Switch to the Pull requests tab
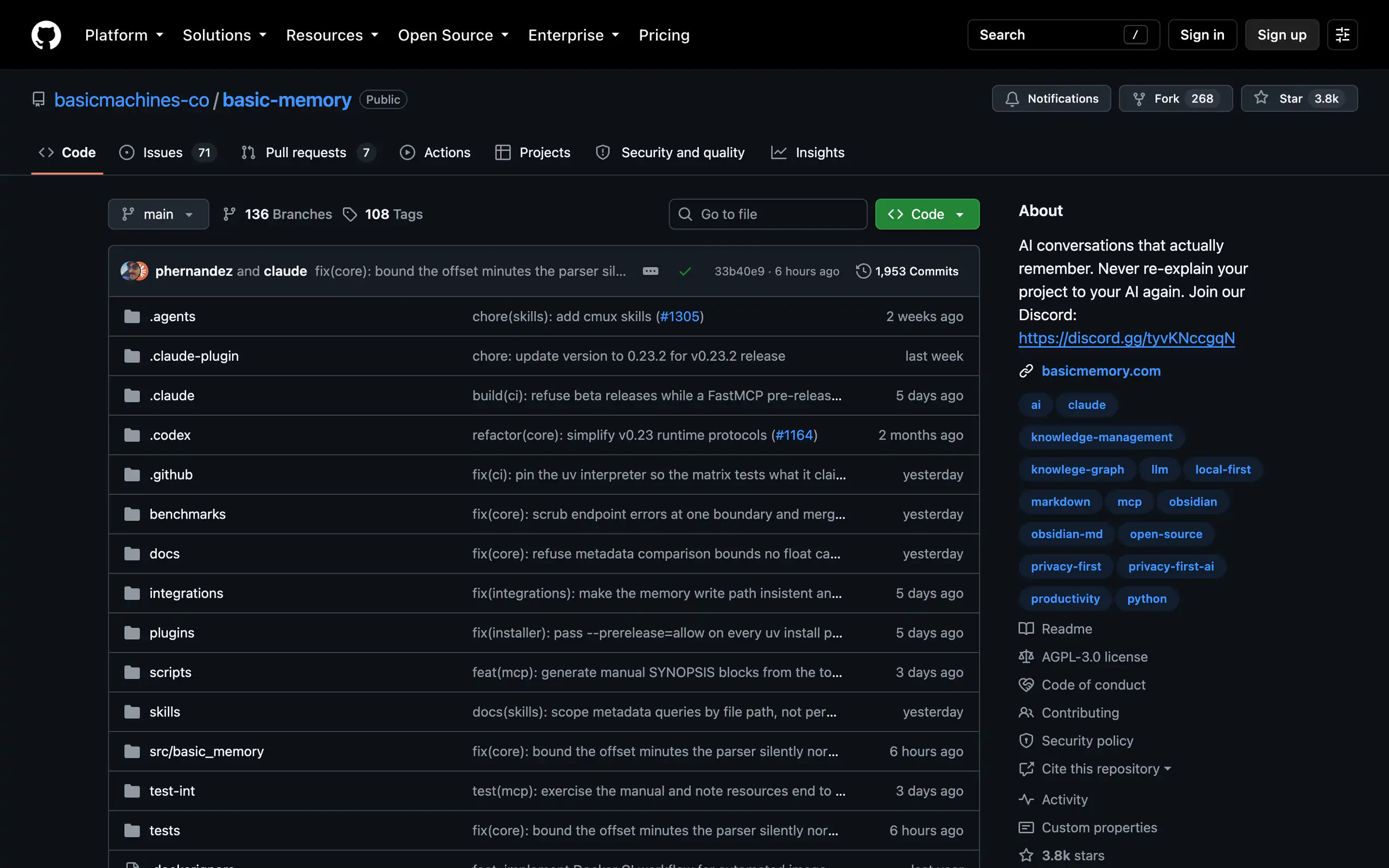1389x868 pixels. [x=308, y=152]
